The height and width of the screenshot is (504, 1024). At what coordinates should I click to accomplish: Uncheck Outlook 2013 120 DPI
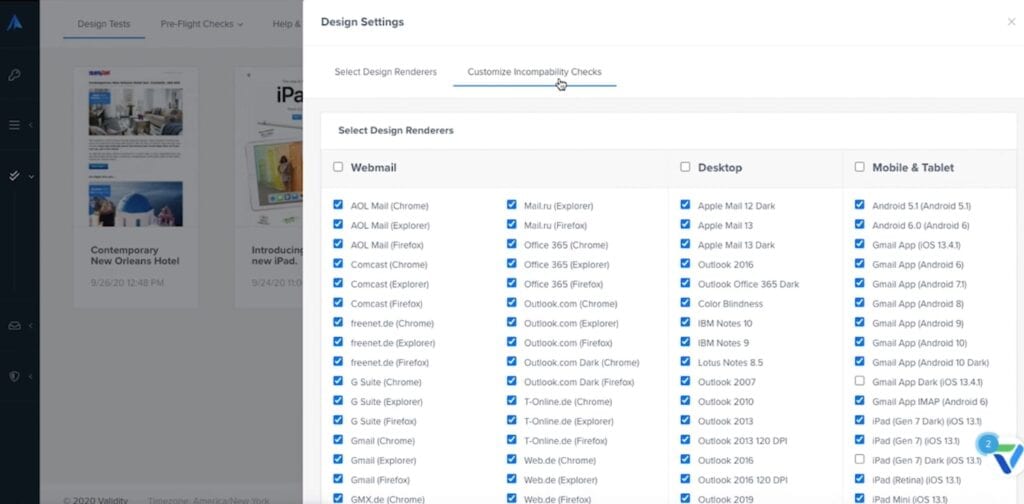(684, 439)
